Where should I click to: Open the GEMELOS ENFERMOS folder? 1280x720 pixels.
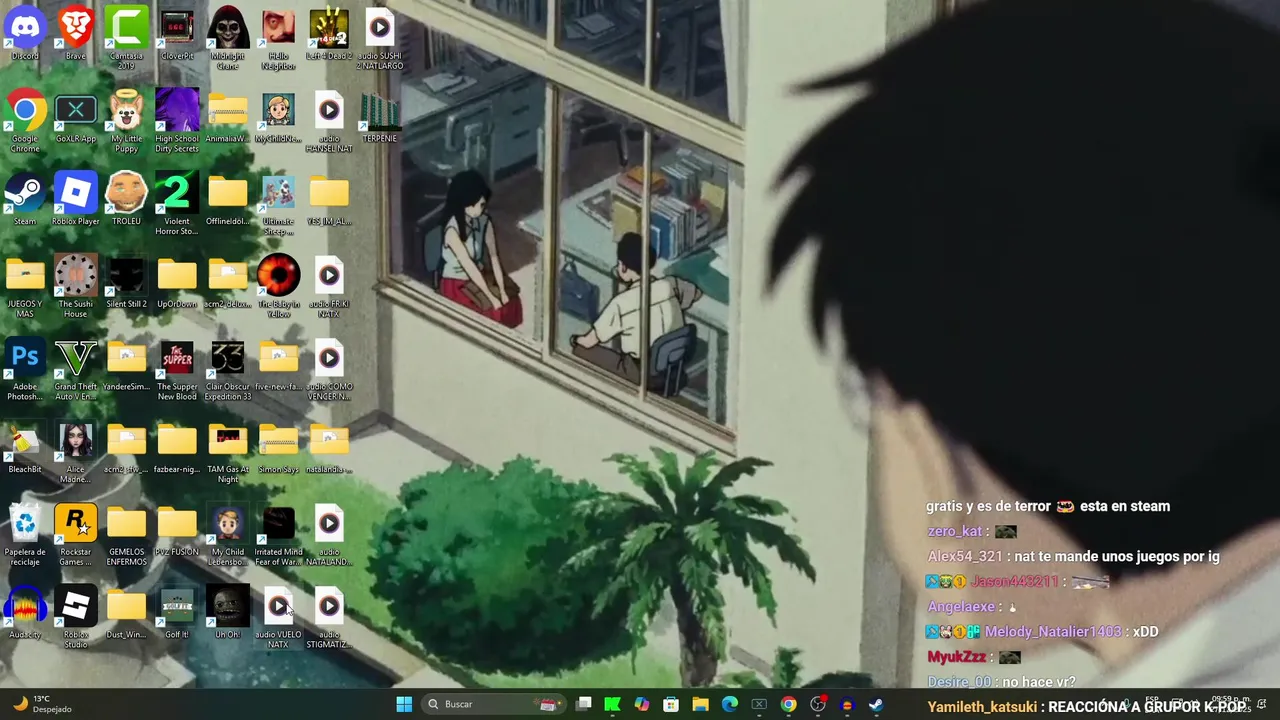(126, 535)
